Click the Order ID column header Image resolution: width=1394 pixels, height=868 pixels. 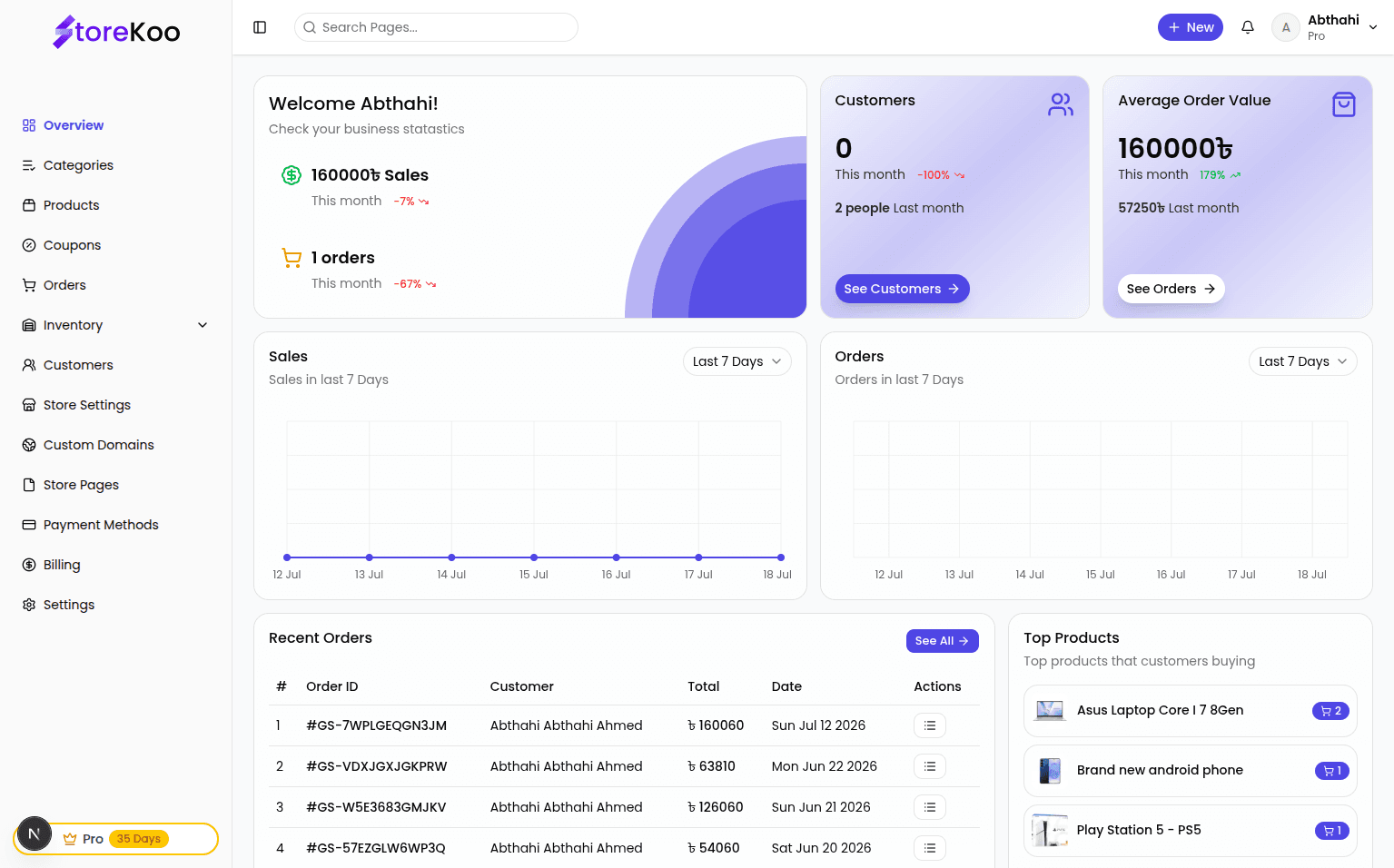click(x=332, y=686)
